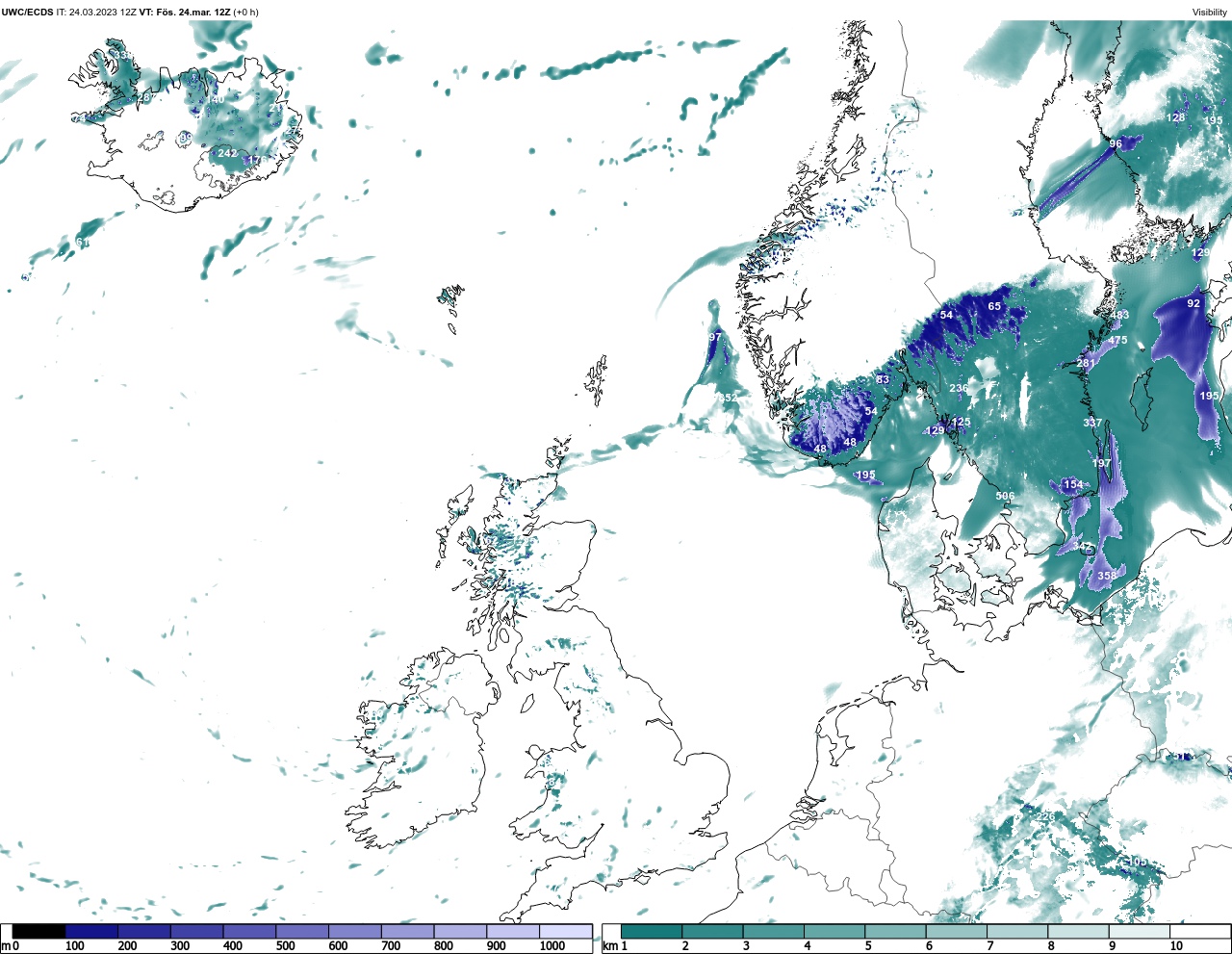Viewport: 1232px width, 954px height.
Task: Click the visibility value '358' on the map
Action: [x=1107, y=577]
